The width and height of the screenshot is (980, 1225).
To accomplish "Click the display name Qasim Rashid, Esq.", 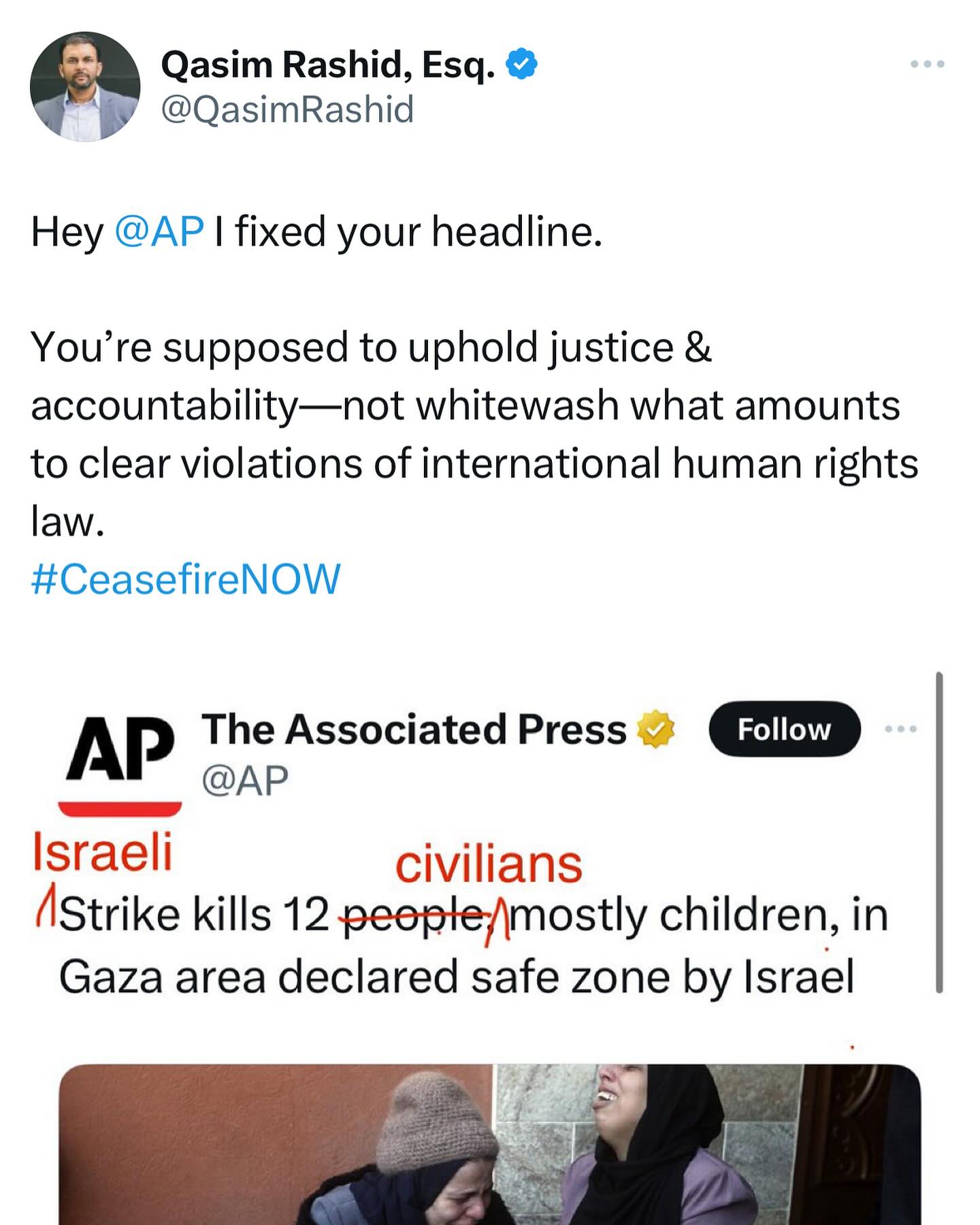I will point(328,65).
